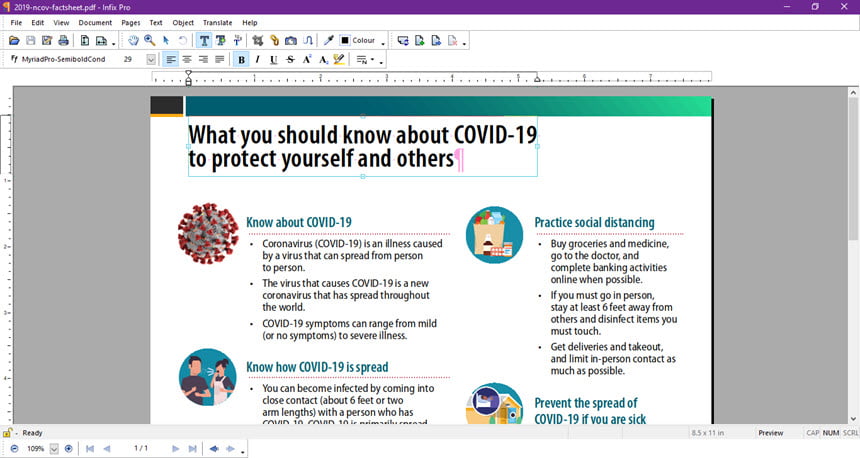Image resolution: width=860 pixels, height=458 pixels.
Task: Toggle Underline formatting
Action: pyautogui.click(x=274, y=59)
